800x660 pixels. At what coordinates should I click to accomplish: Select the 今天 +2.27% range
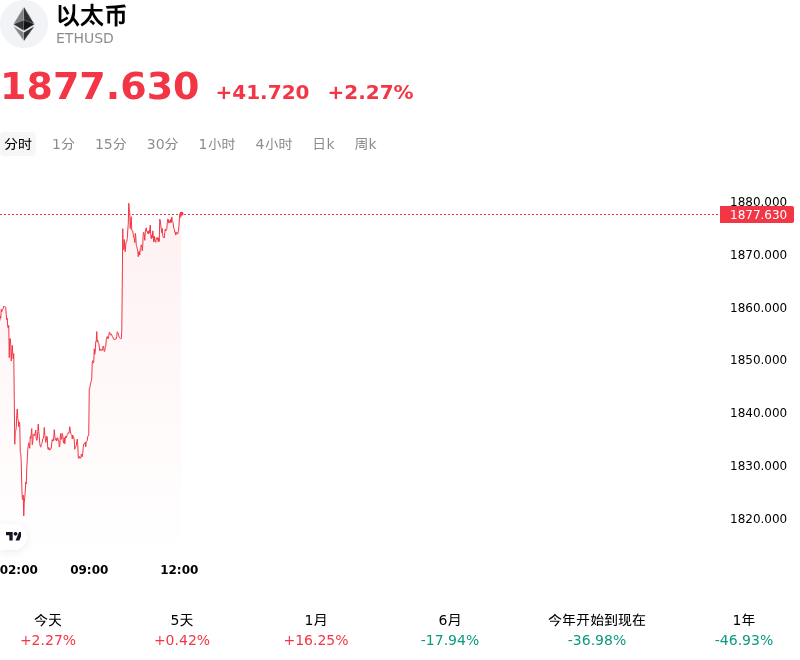48,630
